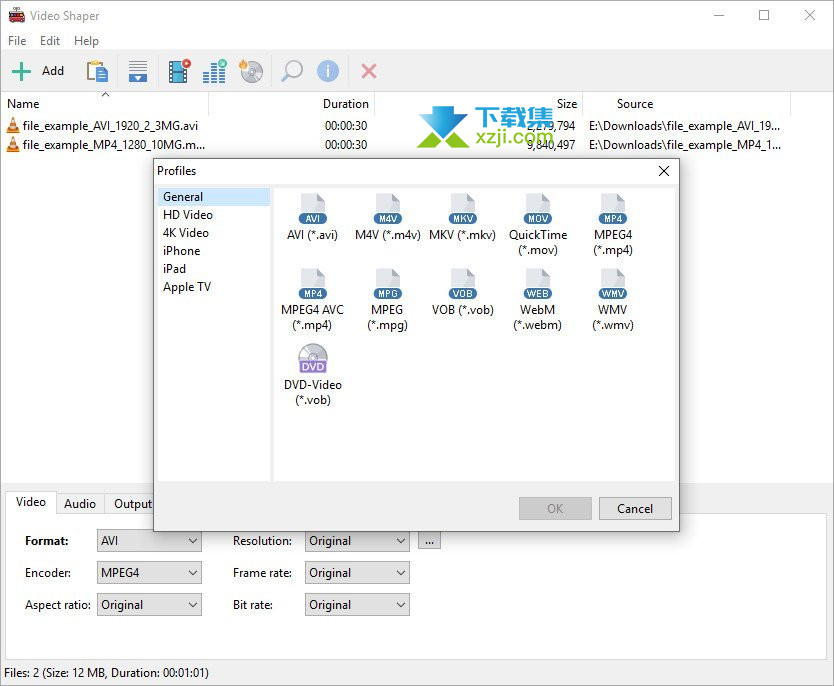Click the AVI file's 00:00:30 duration
834x686 pixels.
346,126
